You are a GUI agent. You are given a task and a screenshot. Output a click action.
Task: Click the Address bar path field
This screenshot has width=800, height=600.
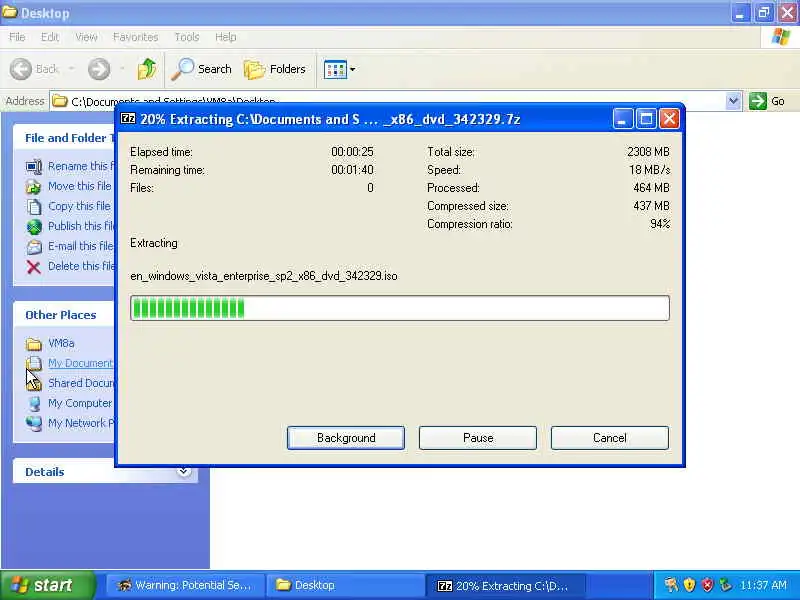click(388, 101)
